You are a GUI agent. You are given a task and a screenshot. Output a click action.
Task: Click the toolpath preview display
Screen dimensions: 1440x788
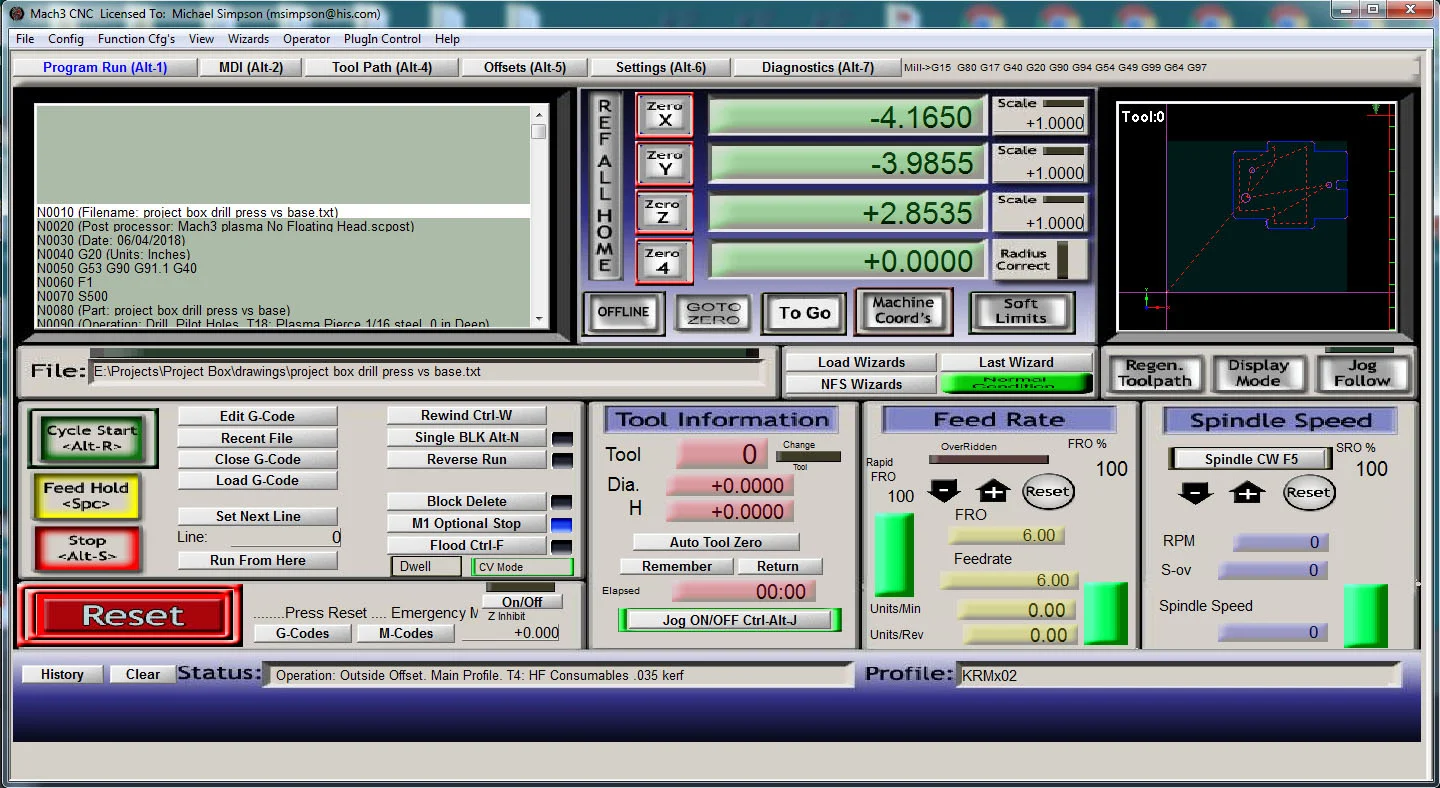click(x=1256, y=216)
